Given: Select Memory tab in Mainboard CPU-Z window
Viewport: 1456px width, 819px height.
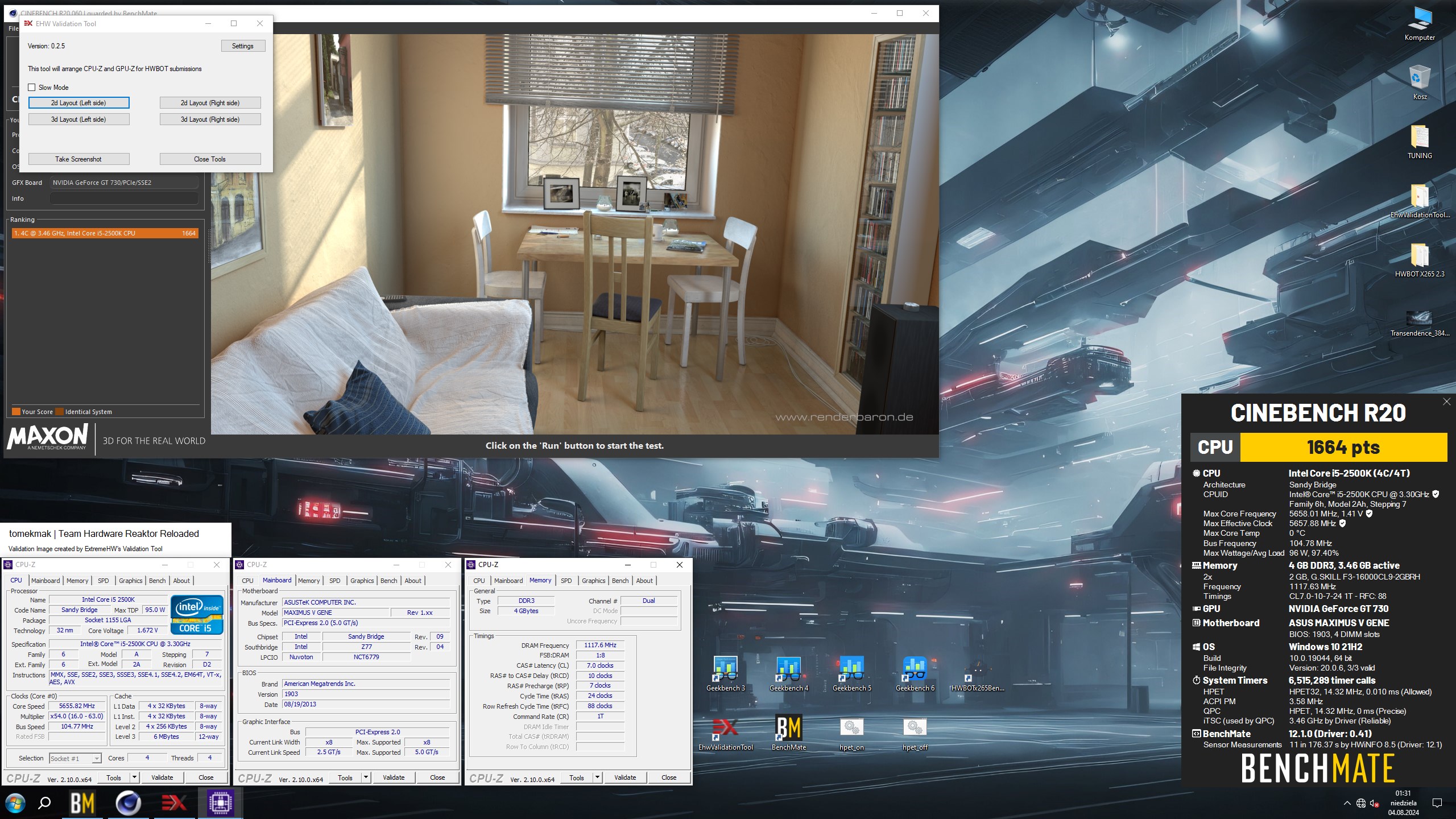Looking at the screenshot, I should (x=309, y=581).
